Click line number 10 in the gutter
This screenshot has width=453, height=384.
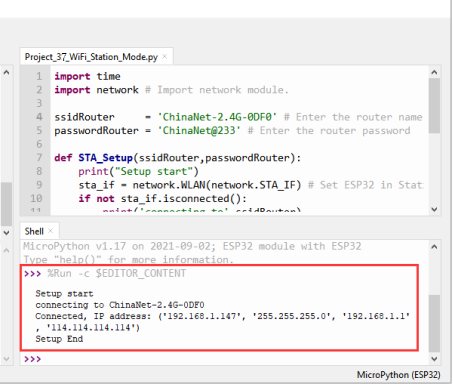click(x=36, y=199)
